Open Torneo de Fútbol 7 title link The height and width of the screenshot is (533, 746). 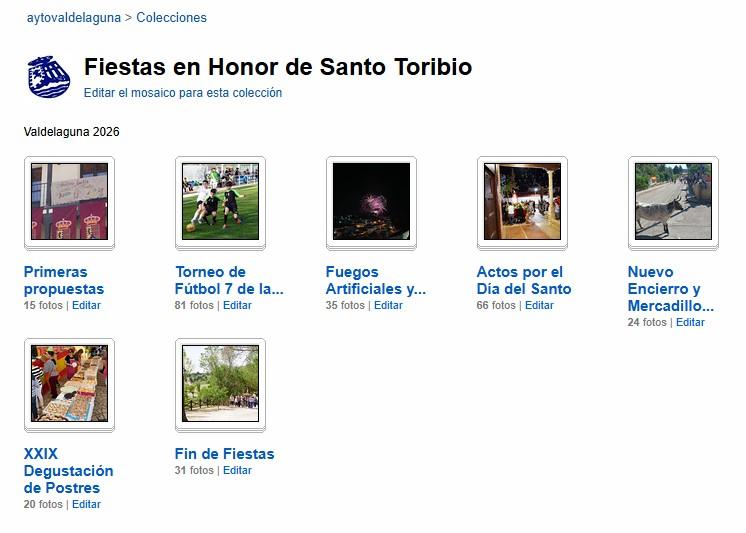[x=229, y=280]
